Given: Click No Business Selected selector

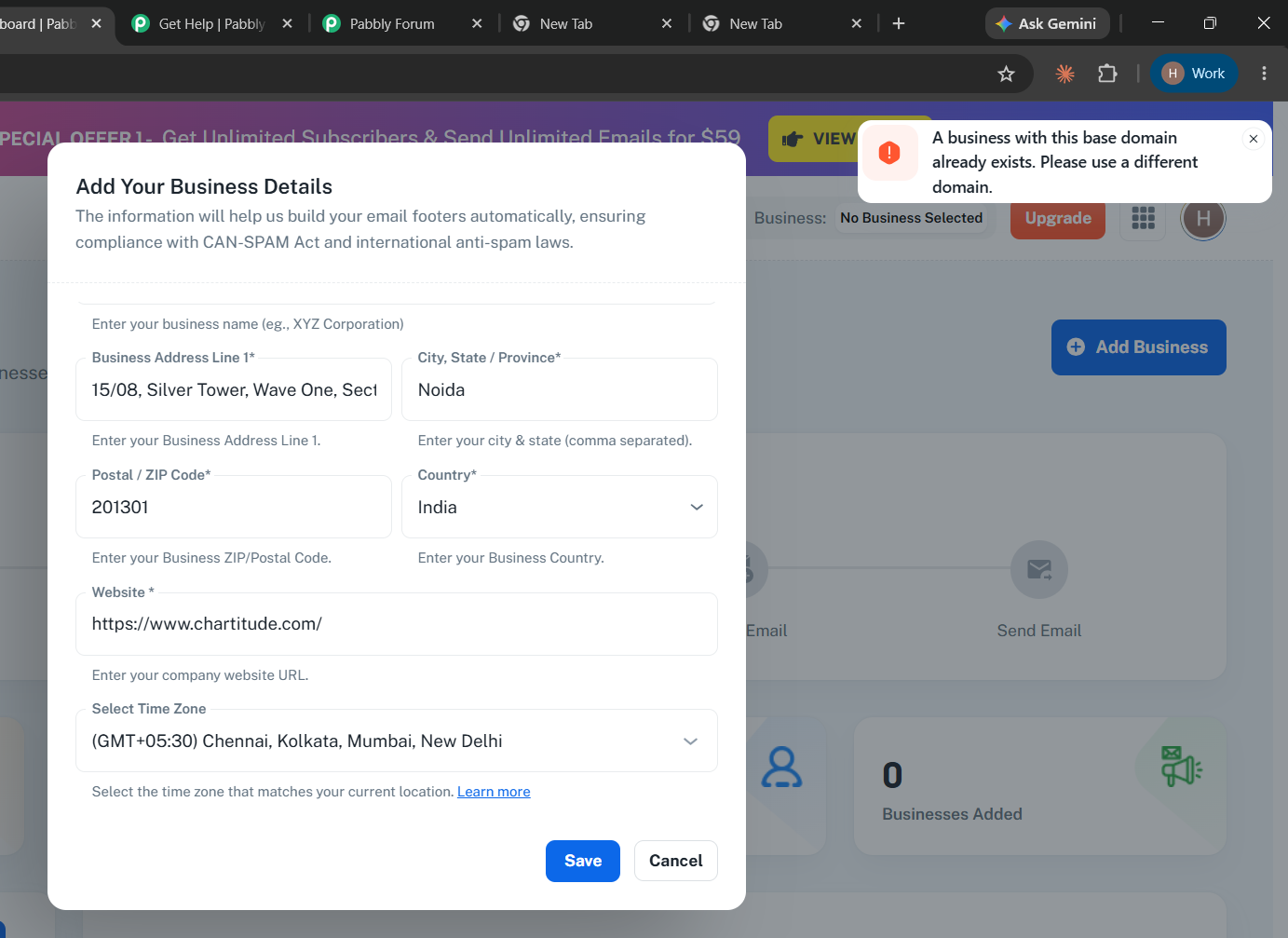Looking at the screenshot, I should (911, 218).
